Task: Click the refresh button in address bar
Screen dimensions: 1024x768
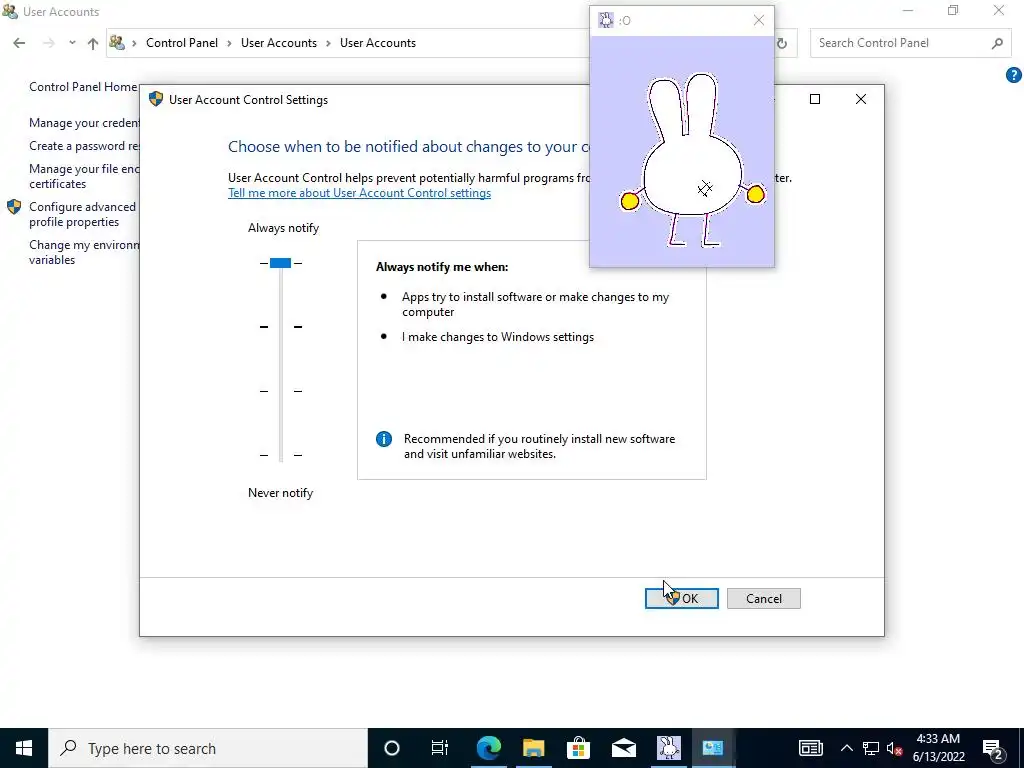Action: coord(782,44)
